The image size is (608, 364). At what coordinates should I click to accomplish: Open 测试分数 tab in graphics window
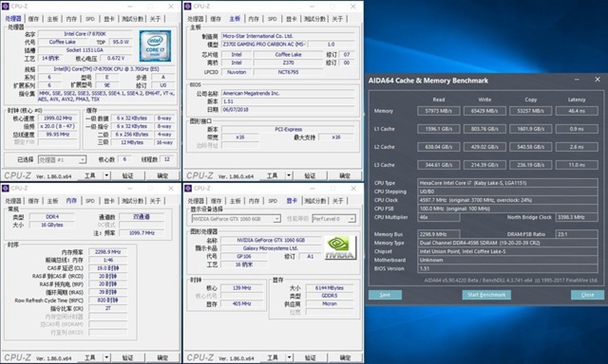(315, 201)
